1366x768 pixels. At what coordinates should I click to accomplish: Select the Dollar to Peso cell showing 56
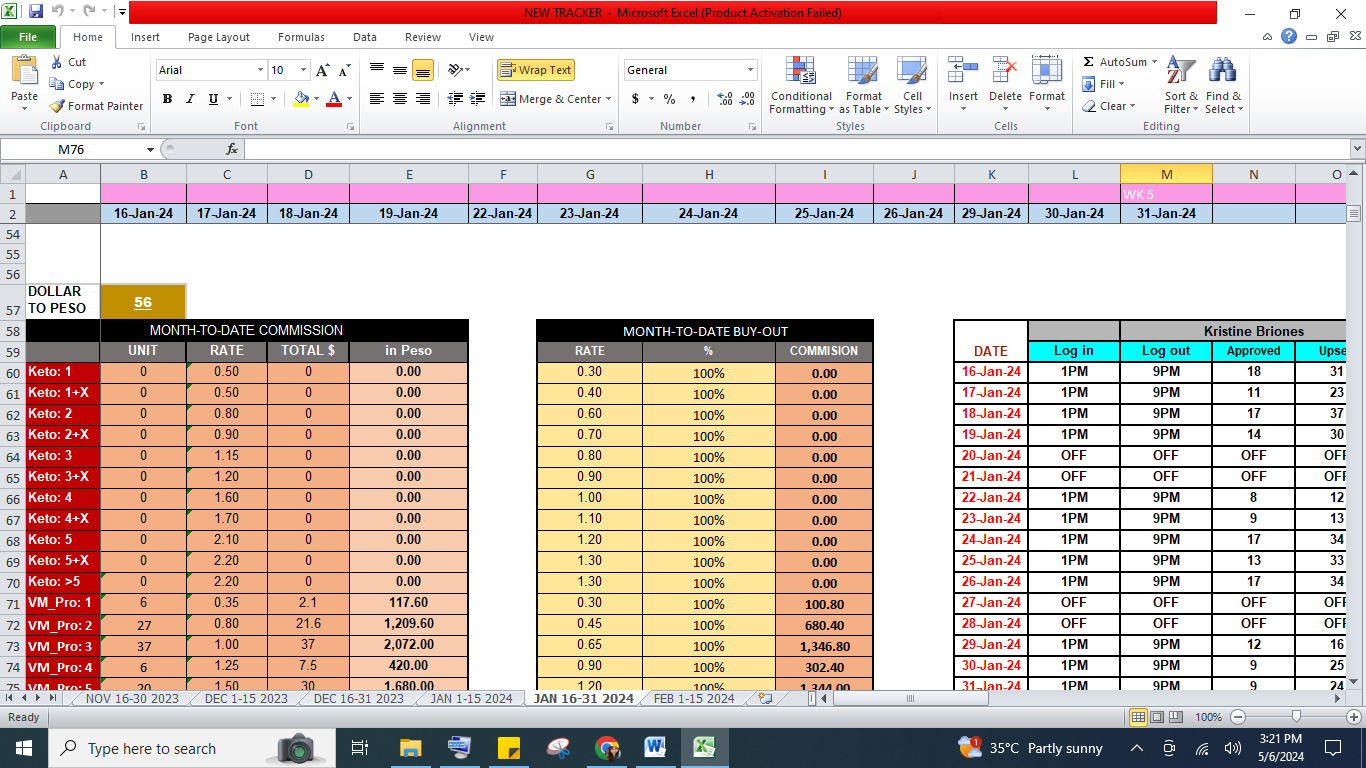pos(143,302)
